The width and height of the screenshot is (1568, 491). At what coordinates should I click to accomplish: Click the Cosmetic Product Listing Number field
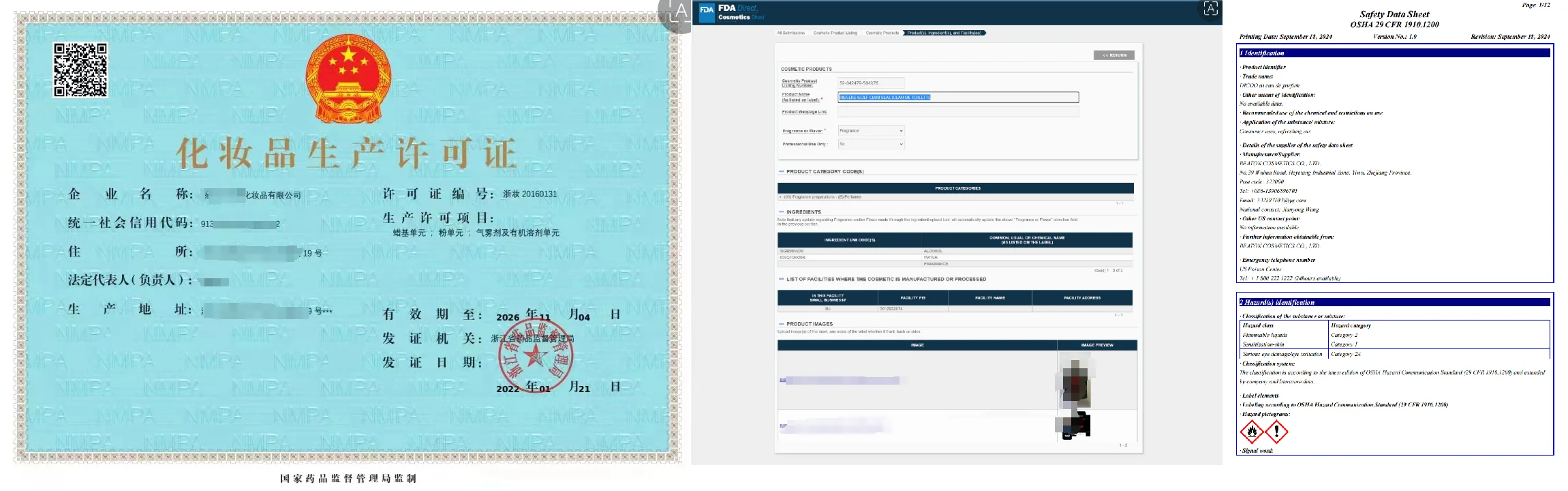coord(871,83)
